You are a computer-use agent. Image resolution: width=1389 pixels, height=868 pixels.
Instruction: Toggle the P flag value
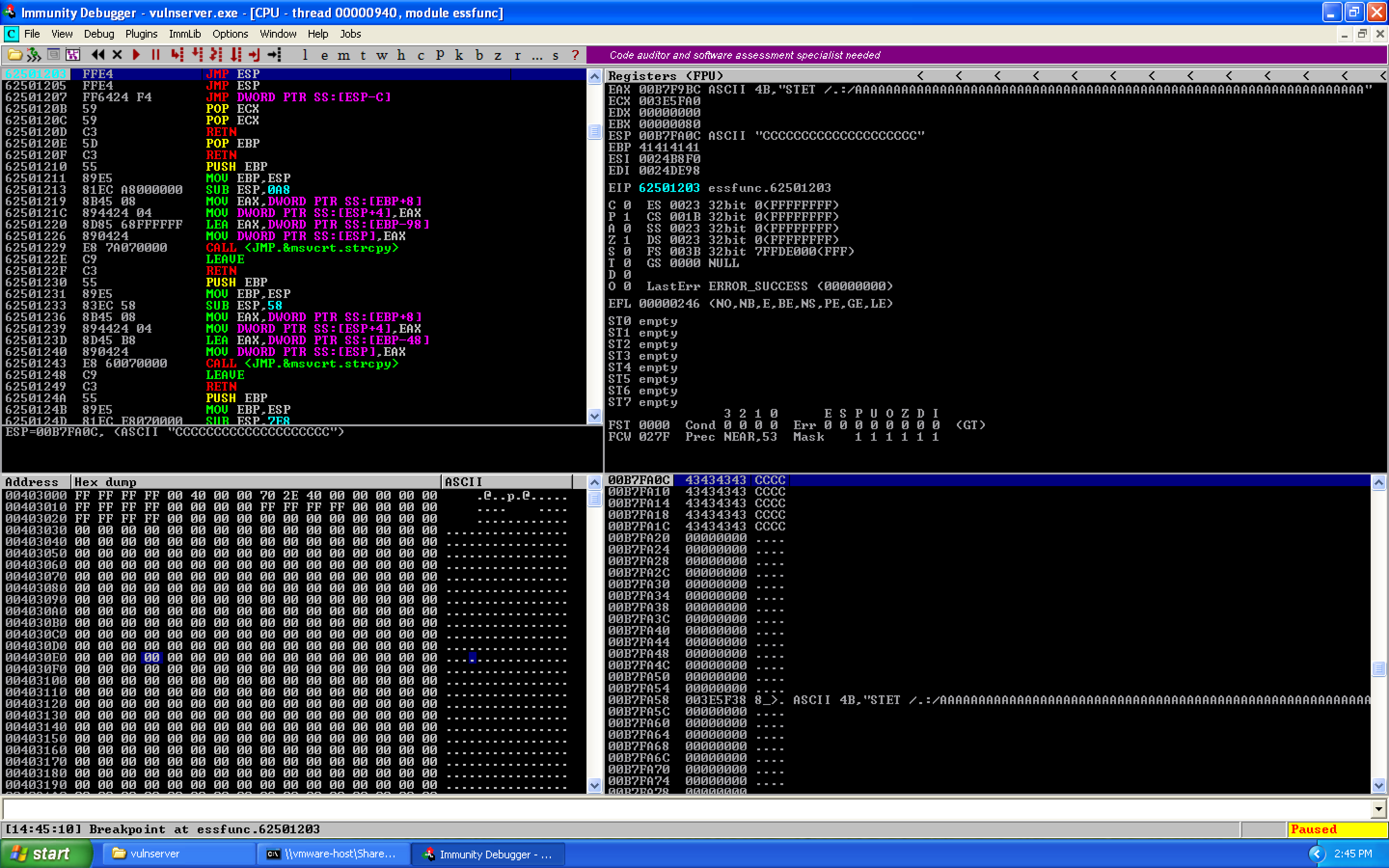[627, 217]
